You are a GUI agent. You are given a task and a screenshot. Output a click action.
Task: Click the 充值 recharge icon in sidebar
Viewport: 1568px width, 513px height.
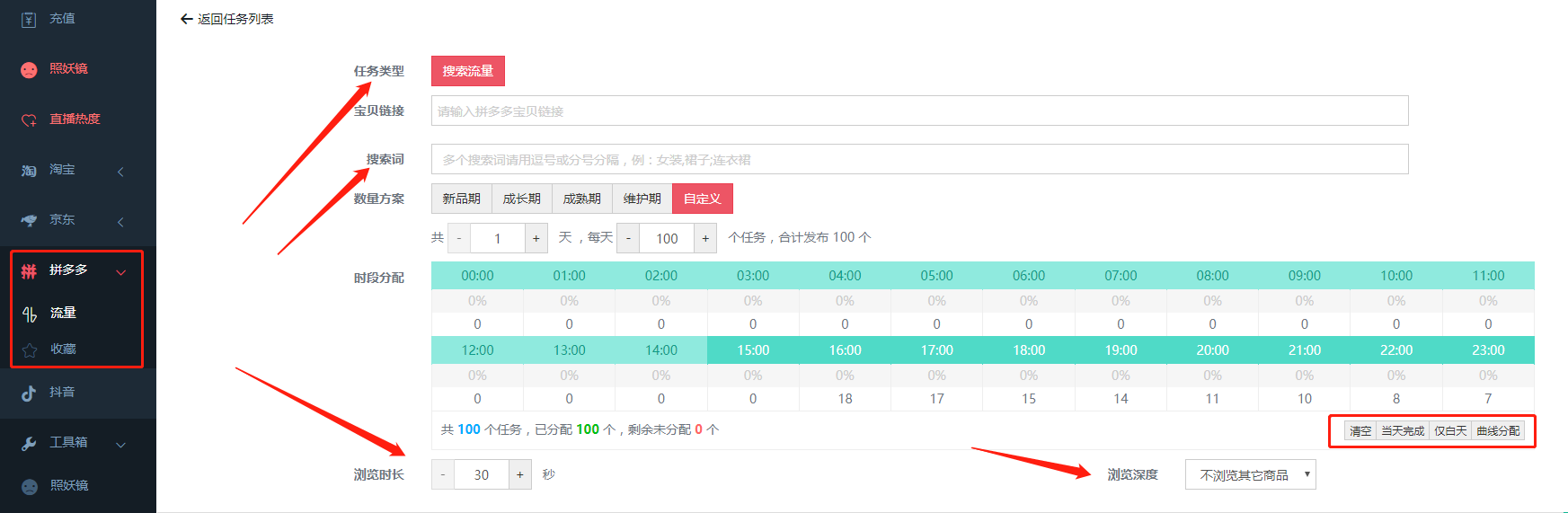(29, 19)
